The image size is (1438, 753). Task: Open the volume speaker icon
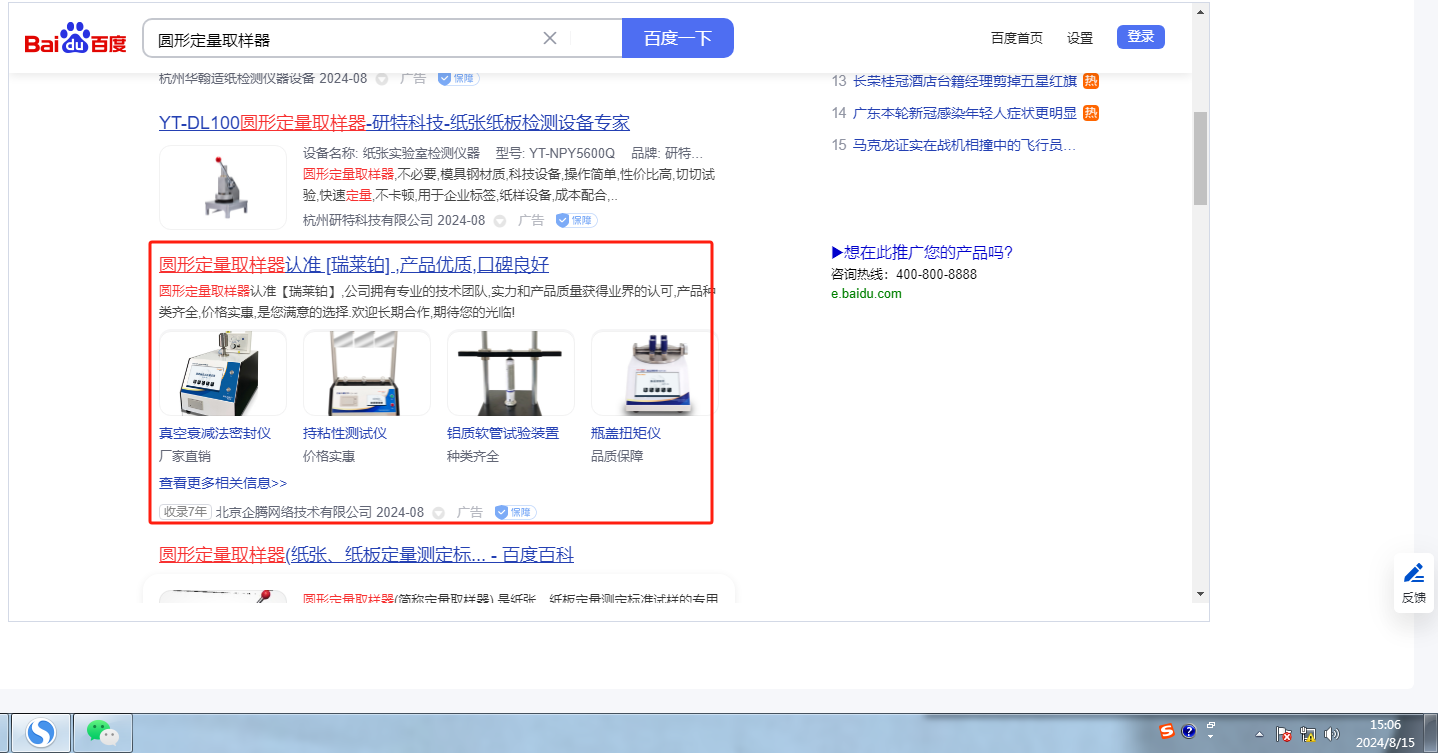point(1331,734)
